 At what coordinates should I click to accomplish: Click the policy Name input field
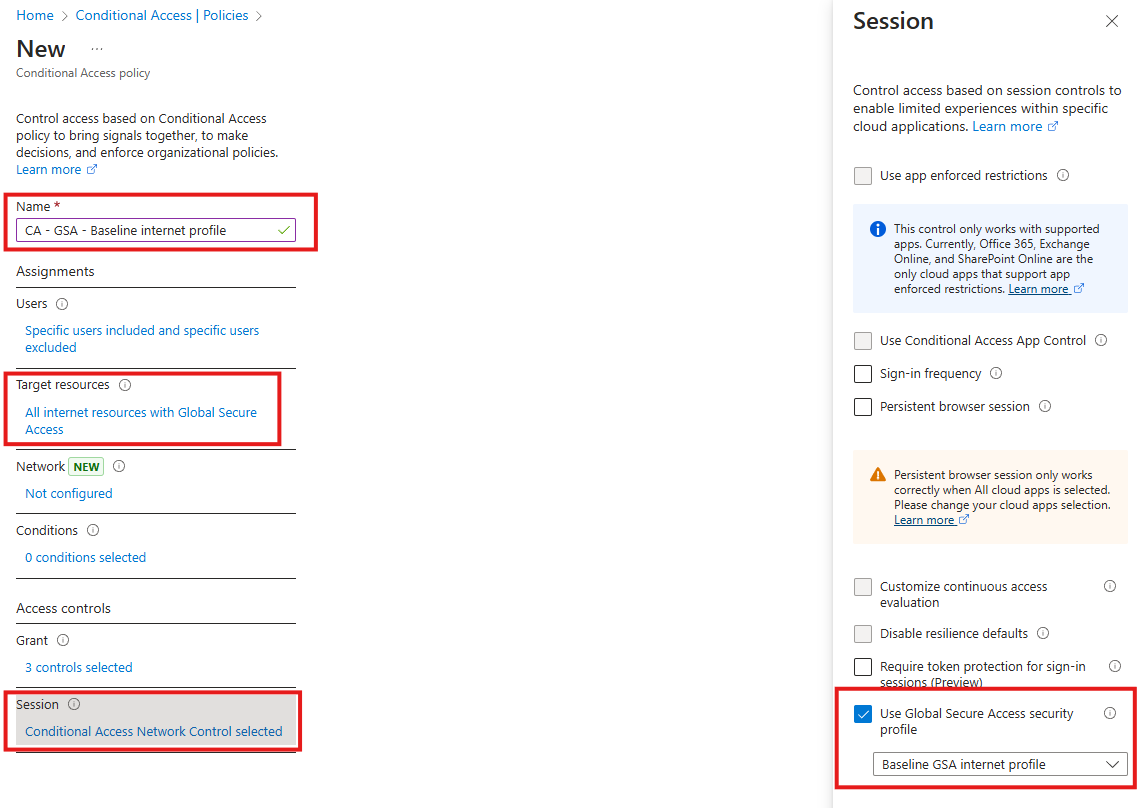pyautogui.click(x=155, y=229)
